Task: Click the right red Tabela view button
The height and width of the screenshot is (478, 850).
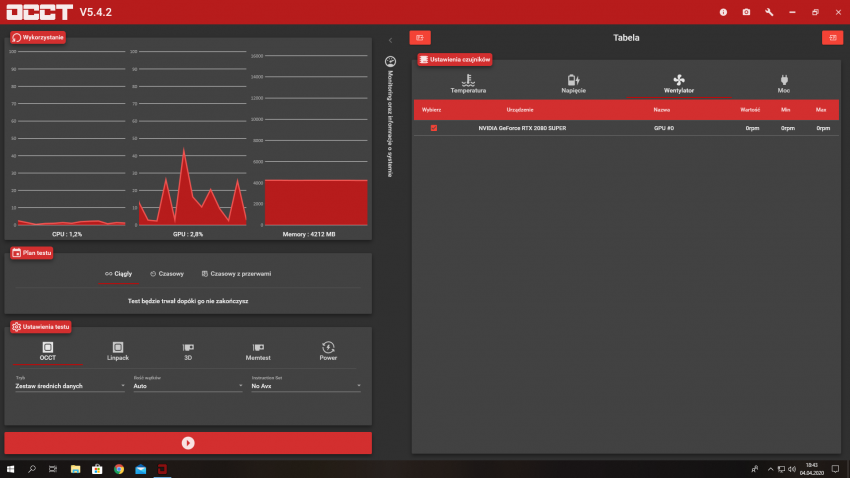Action: pyautogui.click(x=830, y=38)
